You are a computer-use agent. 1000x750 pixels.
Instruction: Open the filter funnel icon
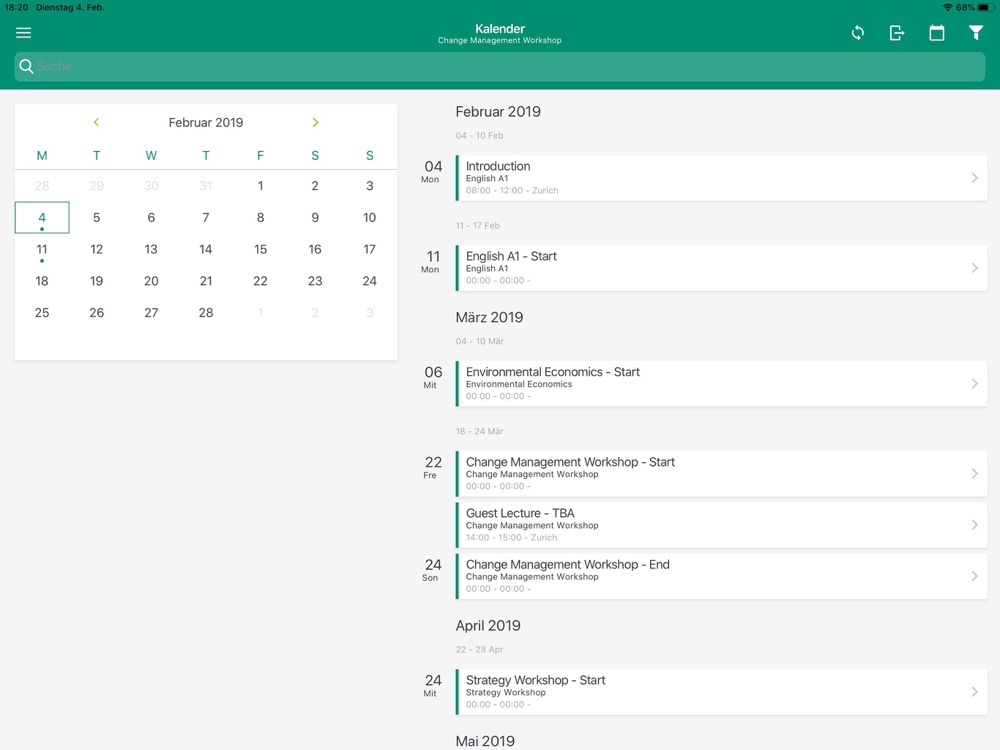pyautogui.click(x=976, y=33)
